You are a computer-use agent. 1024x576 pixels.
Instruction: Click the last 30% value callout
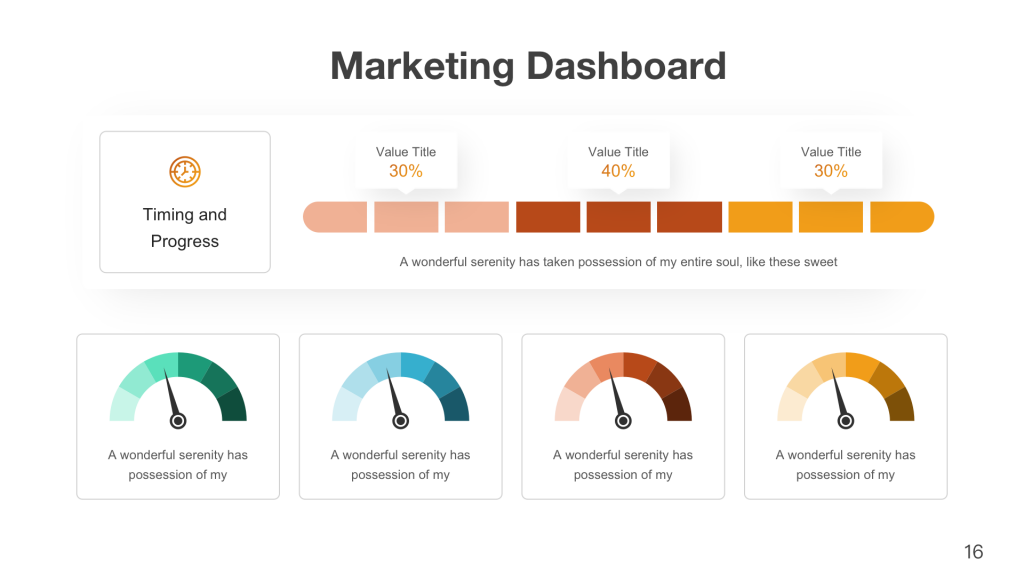click(x=831, y=162)
